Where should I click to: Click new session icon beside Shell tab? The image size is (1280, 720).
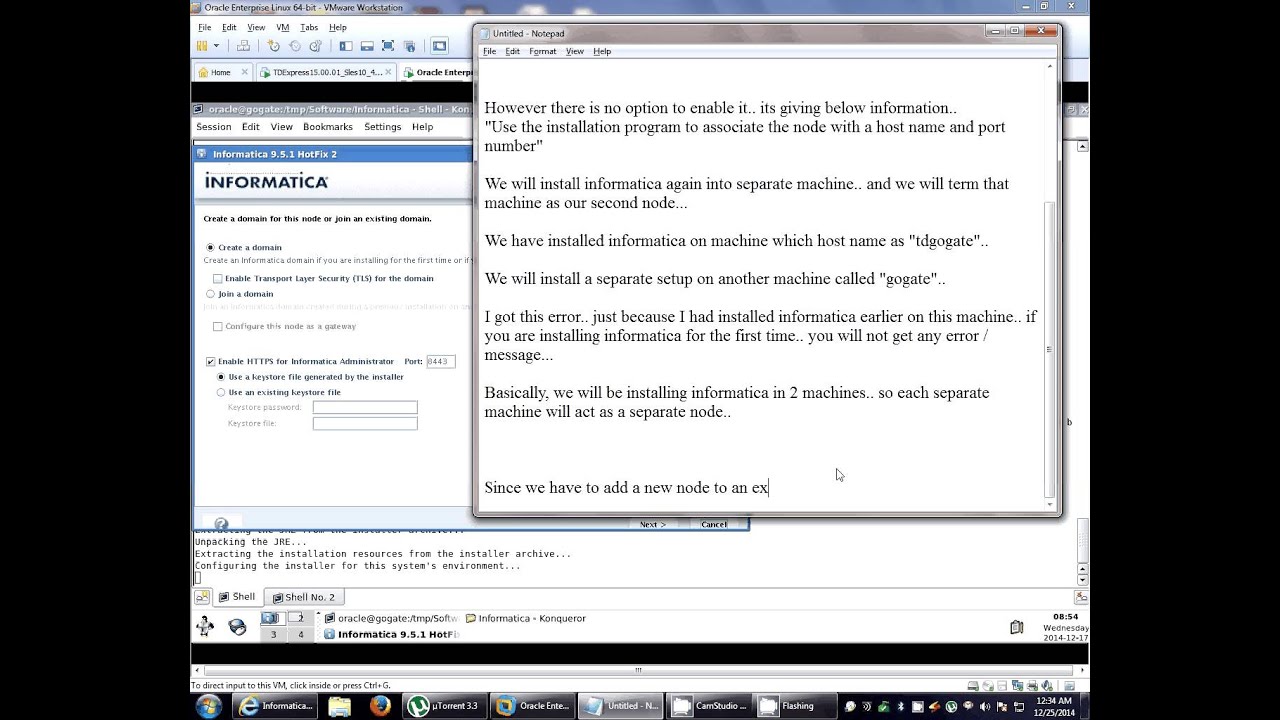pyautogui.click(x=202, y=597)
